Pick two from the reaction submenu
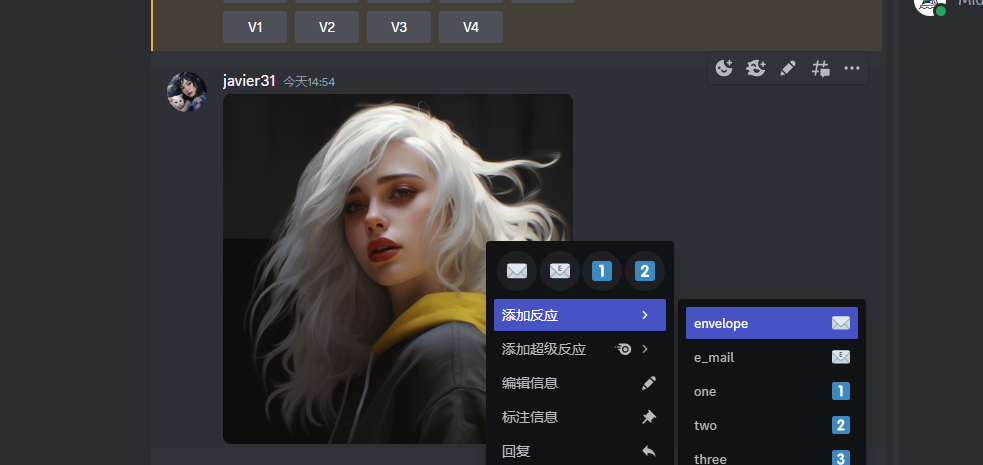Screen dimensions: 983x465 772,425
